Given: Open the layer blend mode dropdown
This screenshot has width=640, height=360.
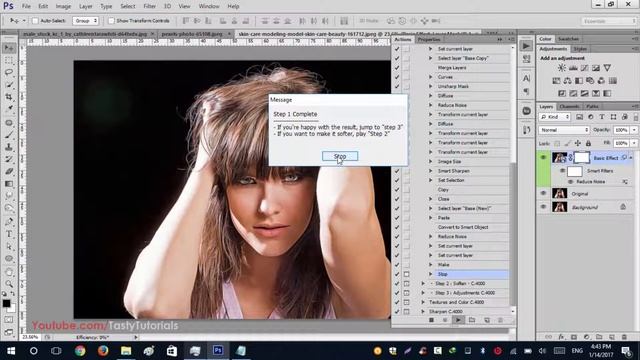Looking at the screenshot, I should [x=564, y=130].
